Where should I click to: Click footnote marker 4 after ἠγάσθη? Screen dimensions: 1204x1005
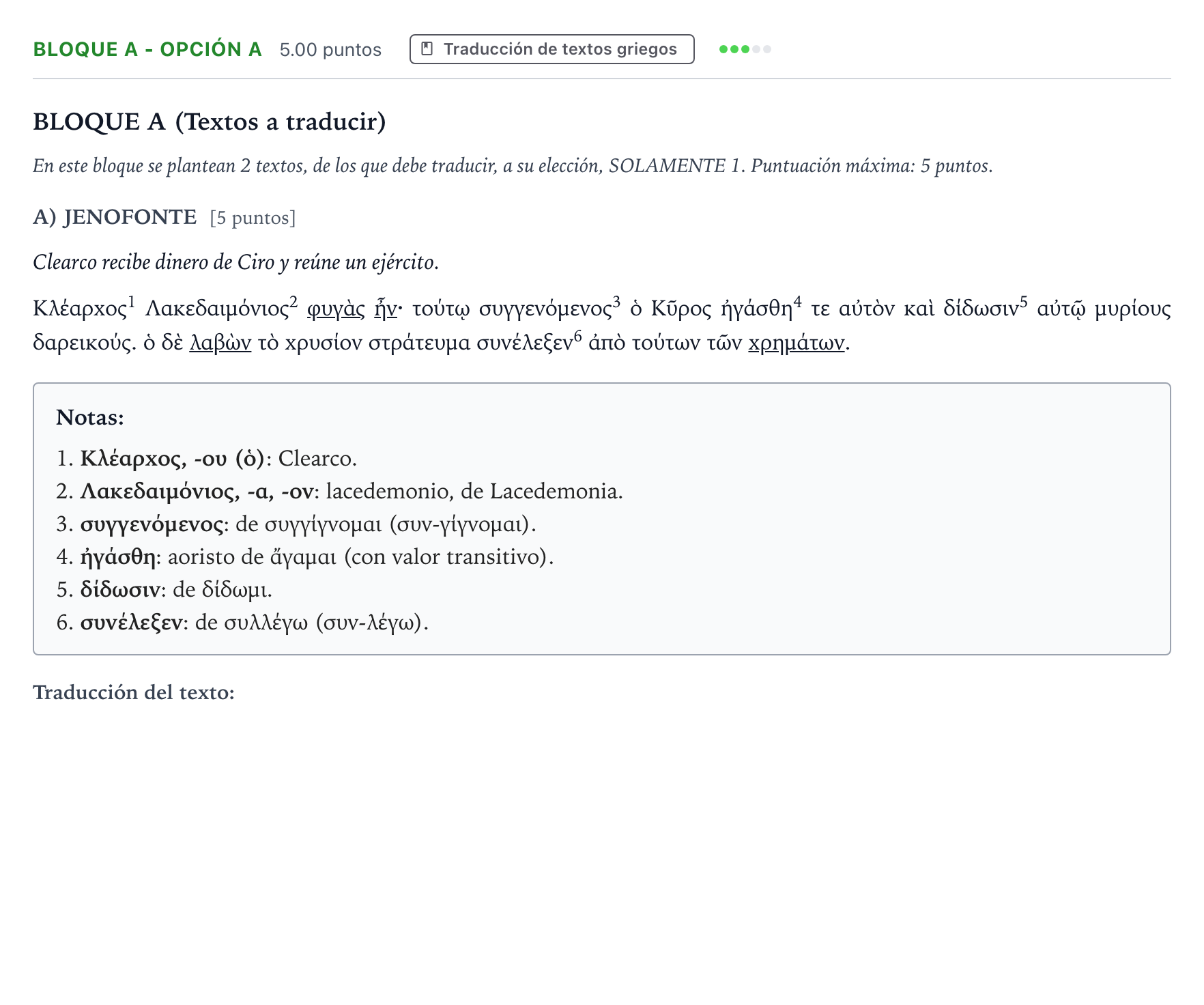coord(797,301)
